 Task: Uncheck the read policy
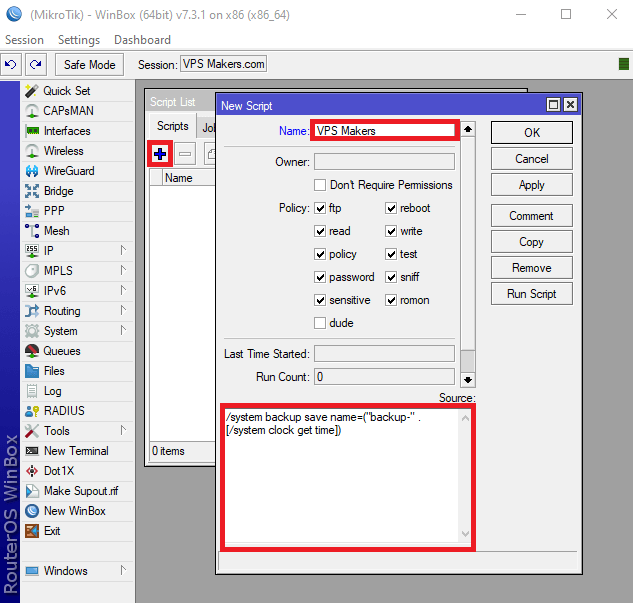[320, 231]
